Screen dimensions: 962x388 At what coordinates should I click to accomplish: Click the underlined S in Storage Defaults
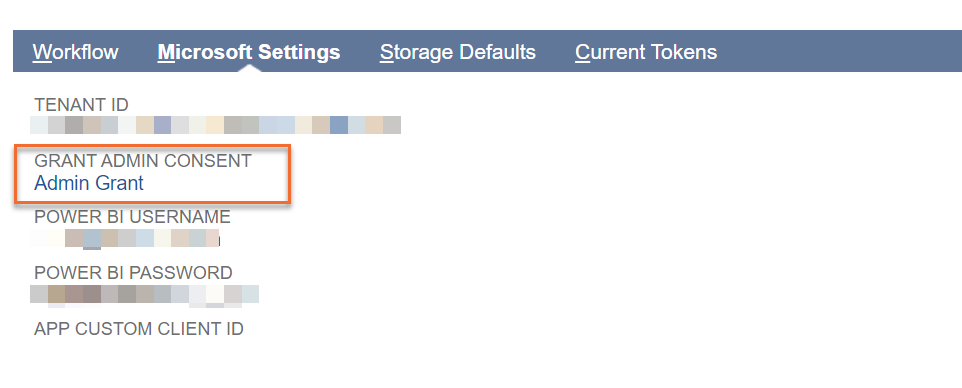point(386,52)
